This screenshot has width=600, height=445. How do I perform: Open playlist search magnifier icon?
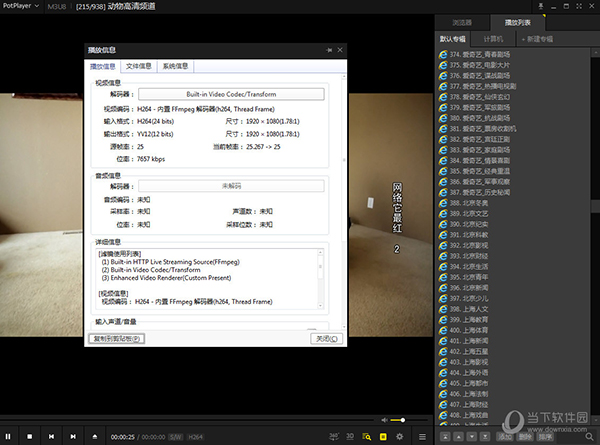tap(589, 437)
